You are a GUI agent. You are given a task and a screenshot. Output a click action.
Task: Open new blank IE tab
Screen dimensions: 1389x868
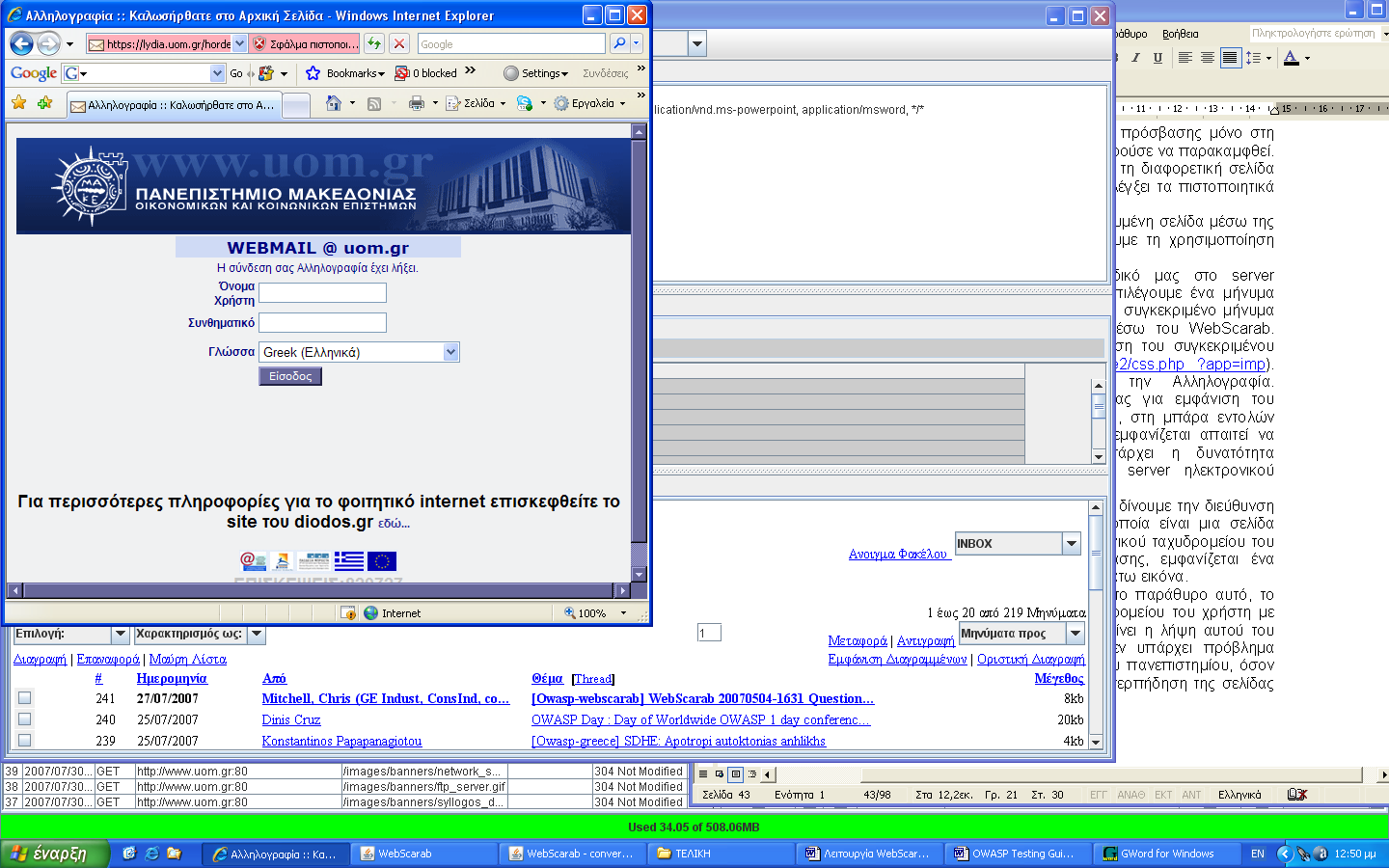point(296,105)
